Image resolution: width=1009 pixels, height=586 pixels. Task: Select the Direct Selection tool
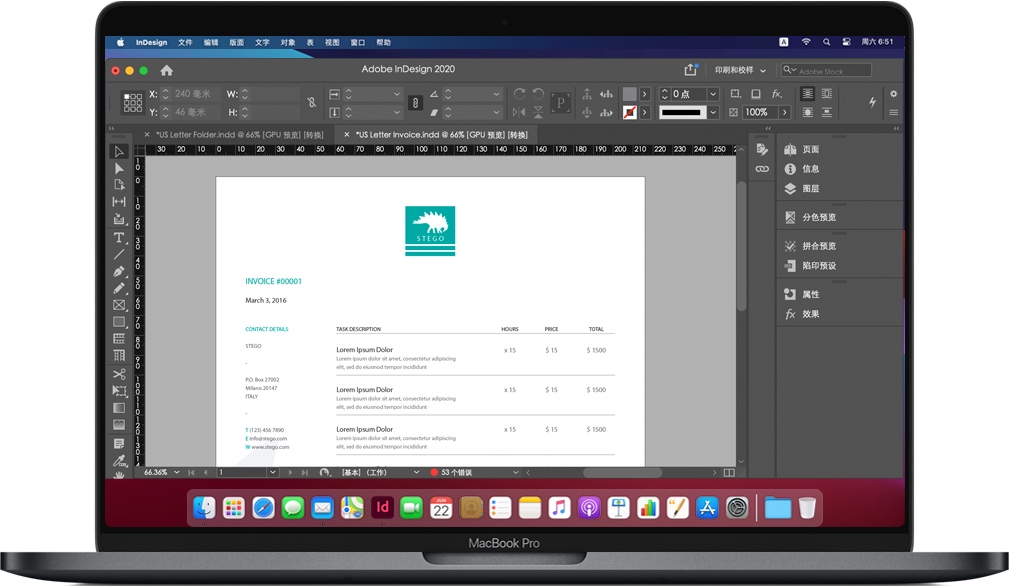click(119, 168)
